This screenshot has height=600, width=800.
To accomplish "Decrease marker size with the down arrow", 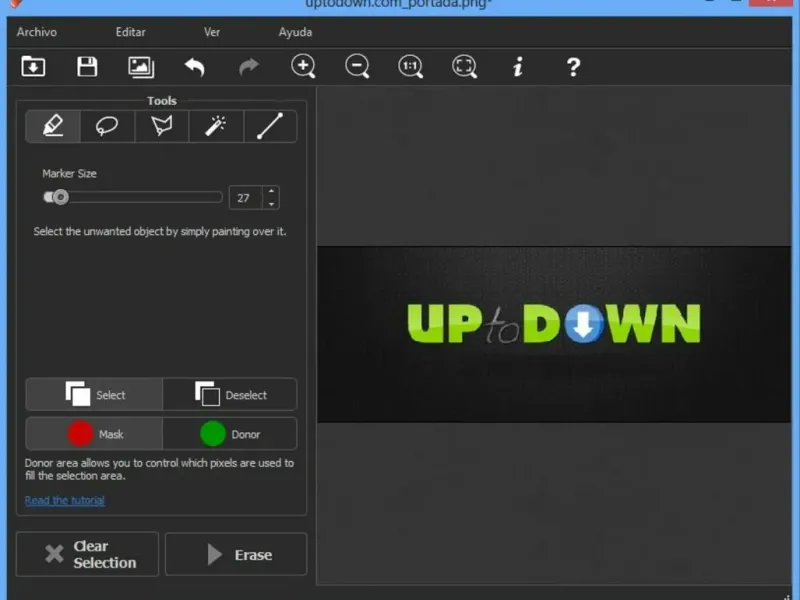I will 271,204.
